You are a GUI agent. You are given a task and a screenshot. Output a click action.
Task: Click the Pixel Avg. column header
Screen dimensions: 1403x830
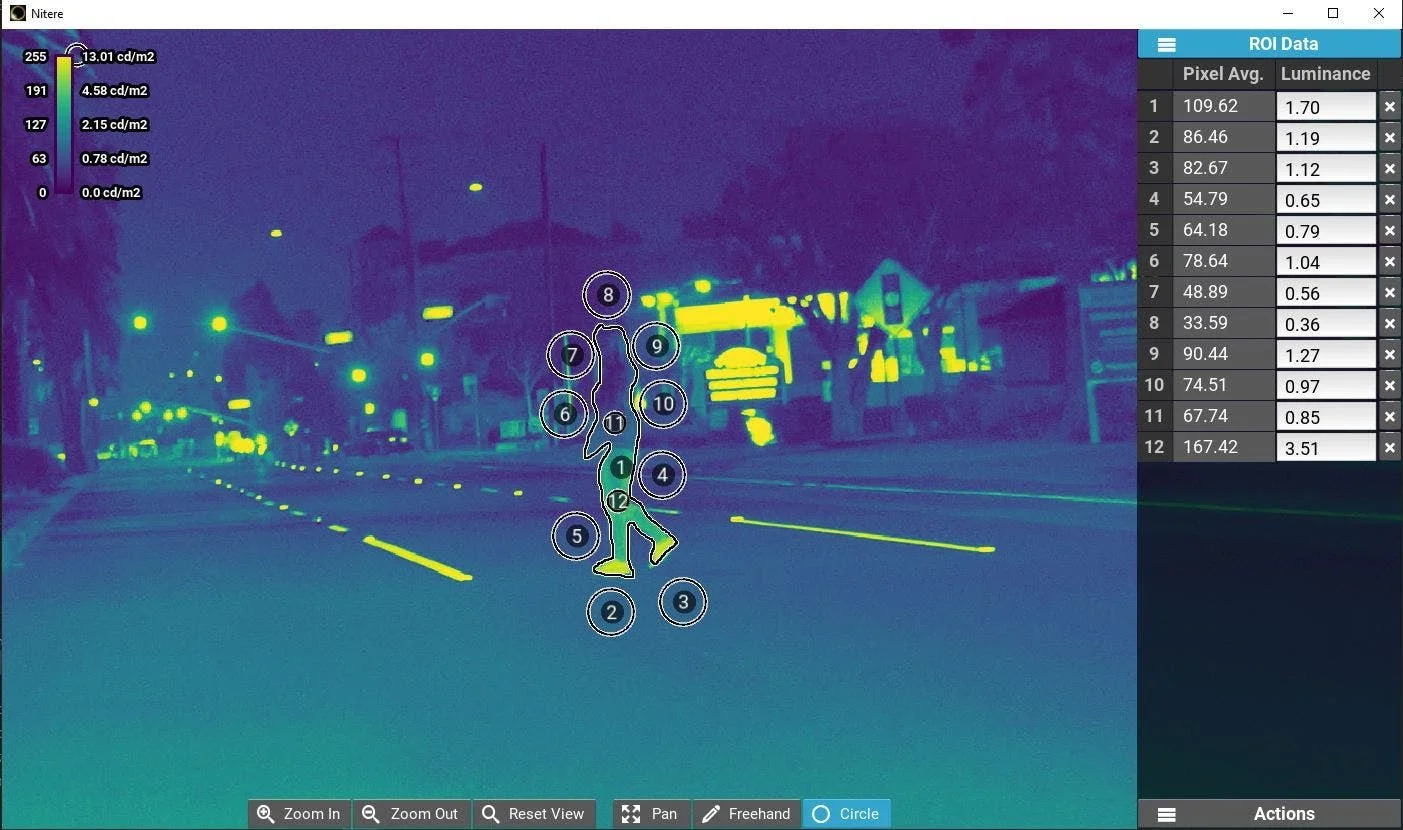1223,74
